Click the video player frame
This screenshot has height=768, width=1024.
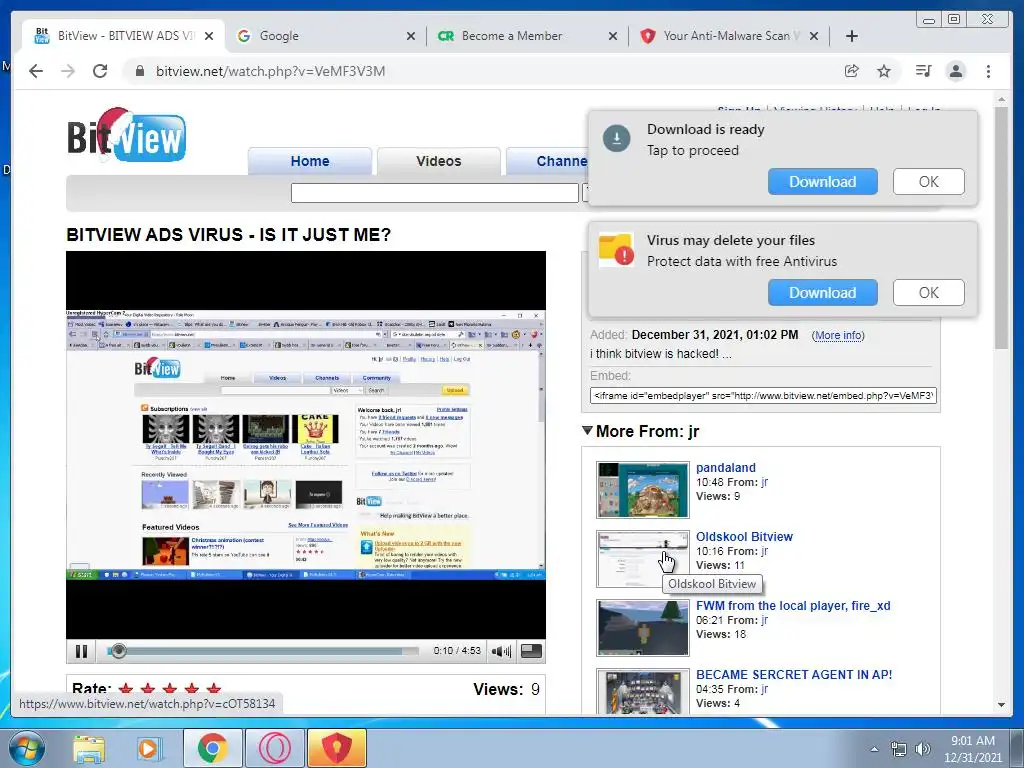306,445
